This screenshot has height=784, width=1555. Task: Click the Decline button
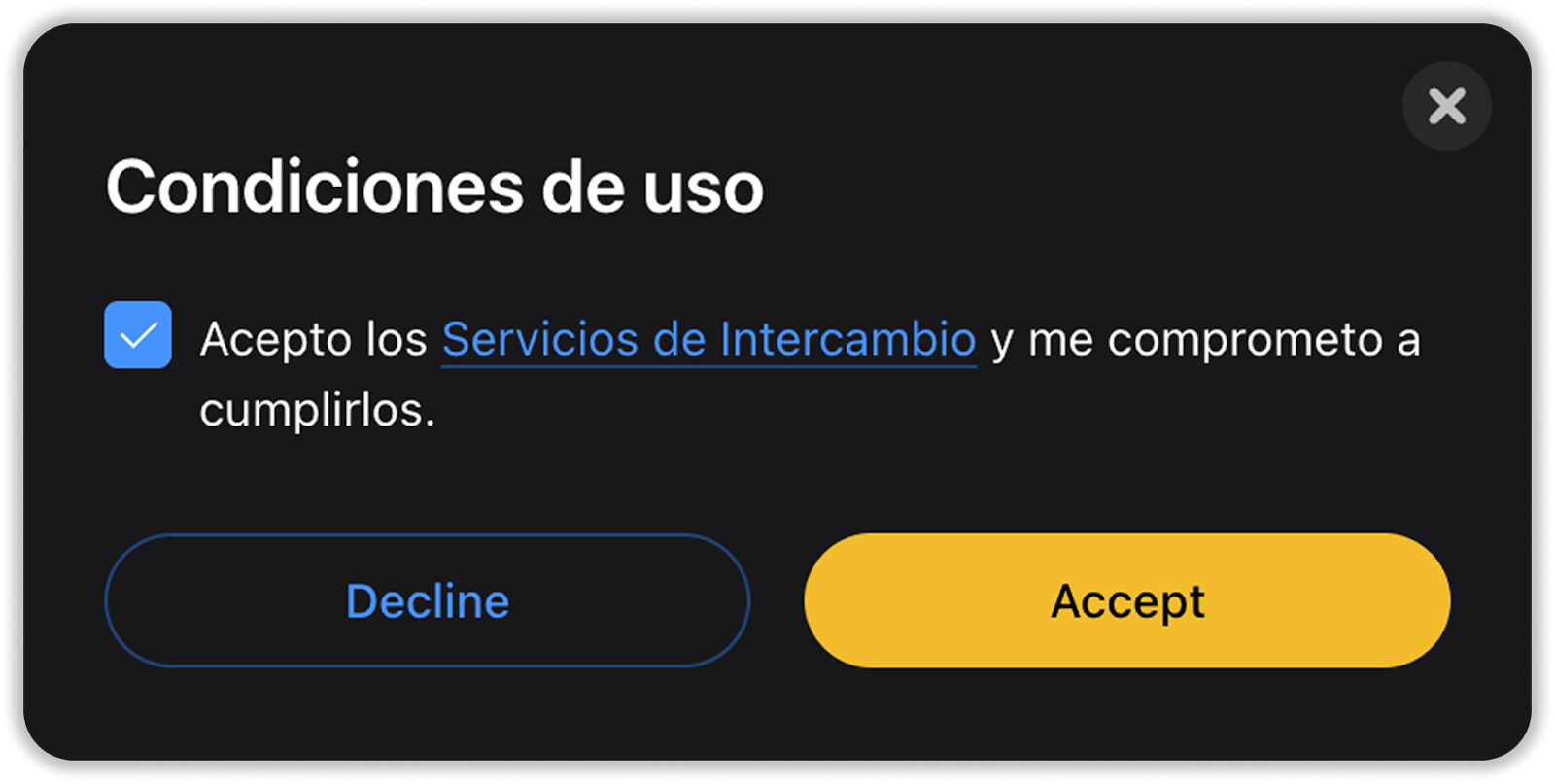coord(428,600)
